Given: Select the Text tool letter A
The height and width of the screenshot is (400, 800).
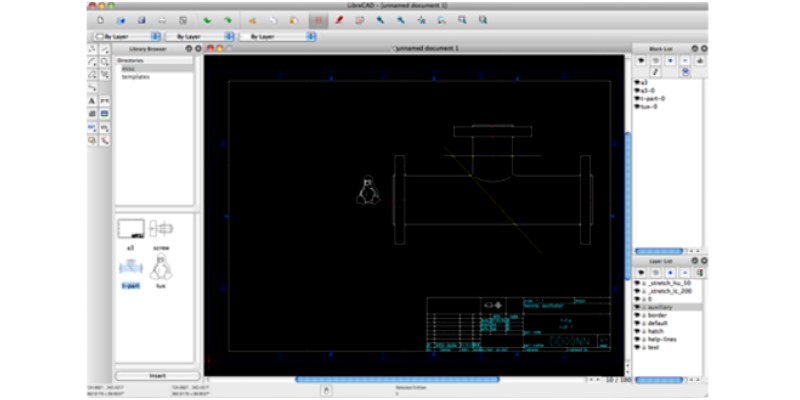Looking at the screenshot, I should click(x=92, y=101).
